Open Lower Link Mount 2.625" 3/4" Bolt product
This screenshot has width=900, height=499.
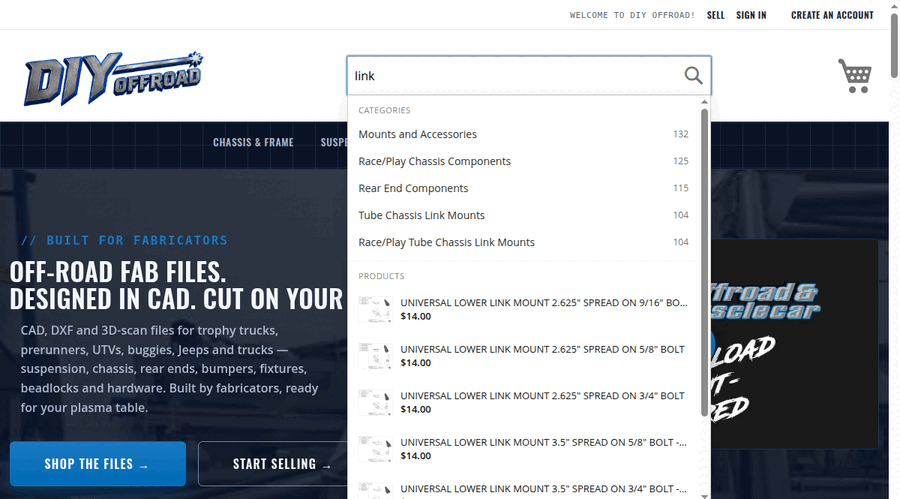(523, 403)
